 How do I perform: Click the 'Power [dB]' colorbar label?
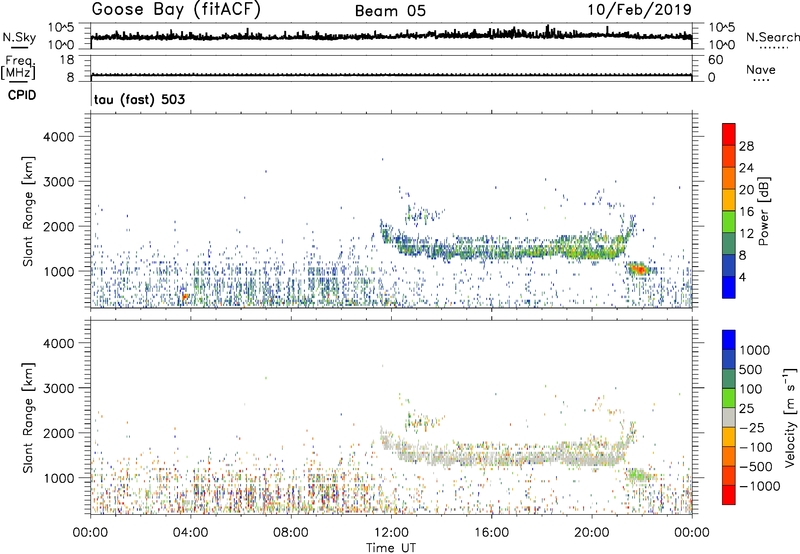763,211
